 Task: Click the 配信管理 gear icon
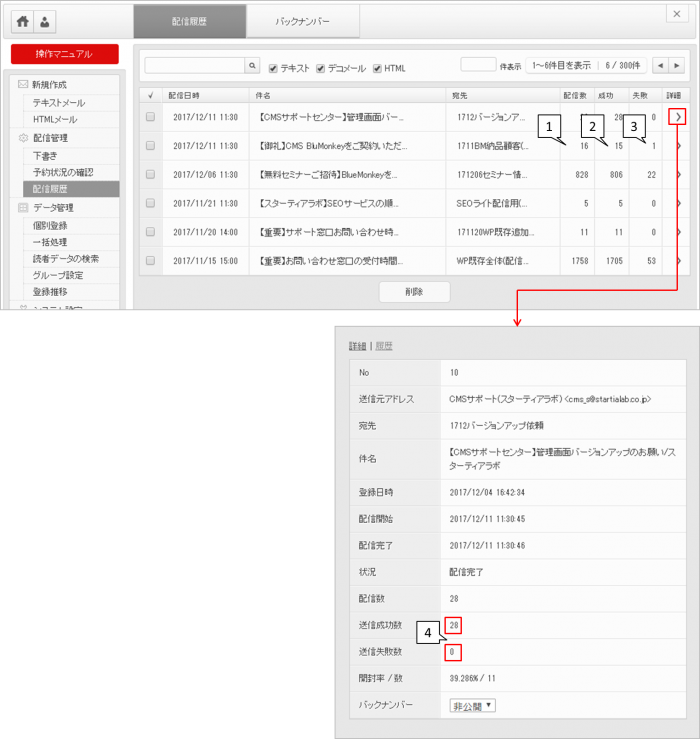[23, 138]
